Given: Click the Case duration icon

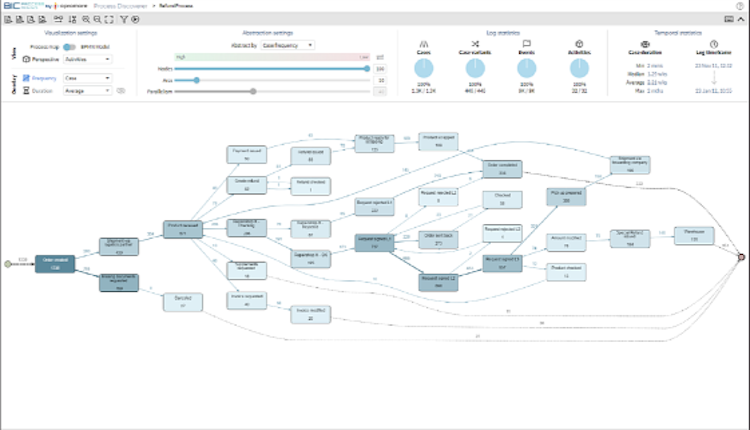Looking at the screenshot, I should (x=645, y=44).
